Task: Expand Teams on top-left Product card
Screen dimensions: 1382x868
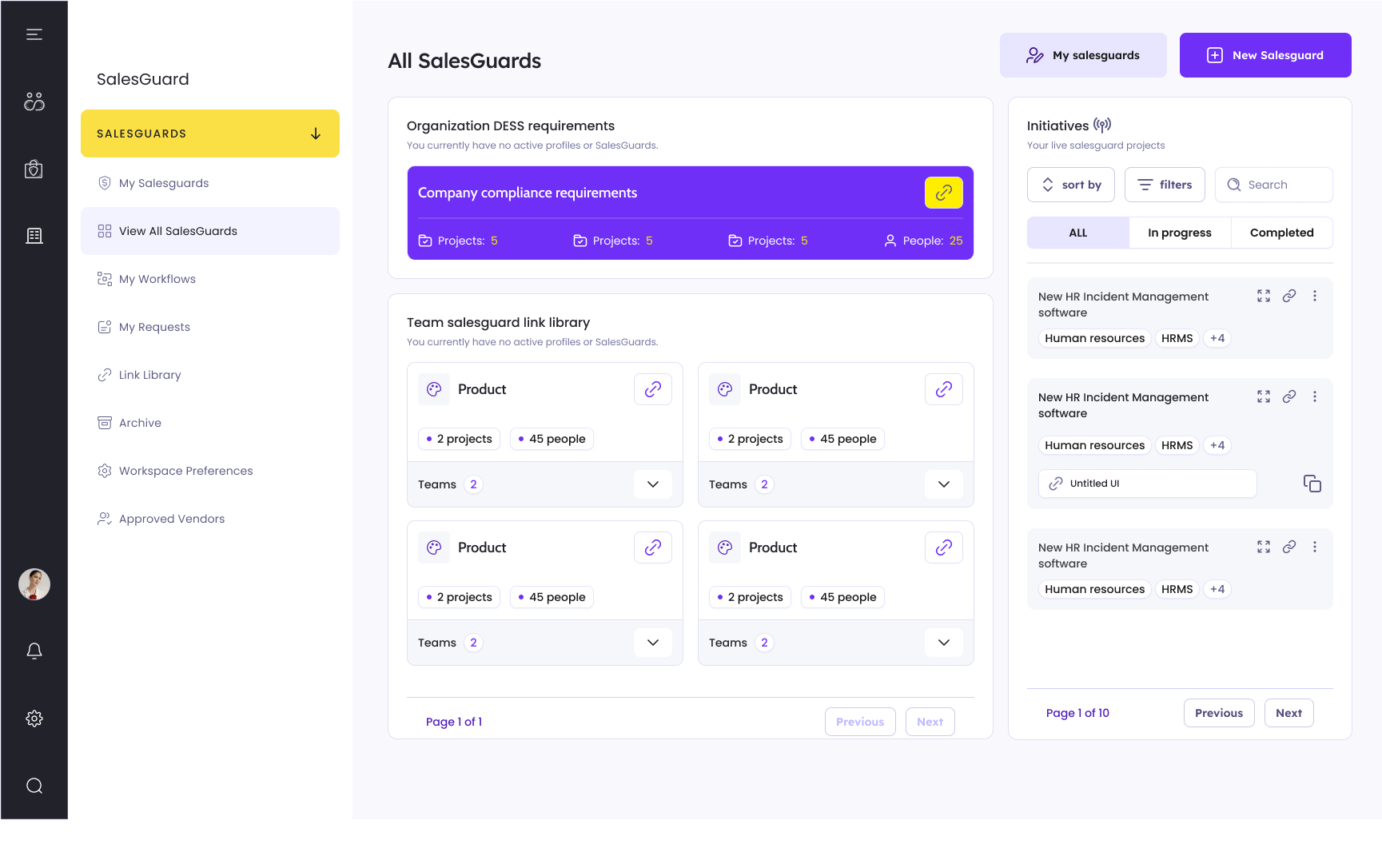Action: [652, 484]
